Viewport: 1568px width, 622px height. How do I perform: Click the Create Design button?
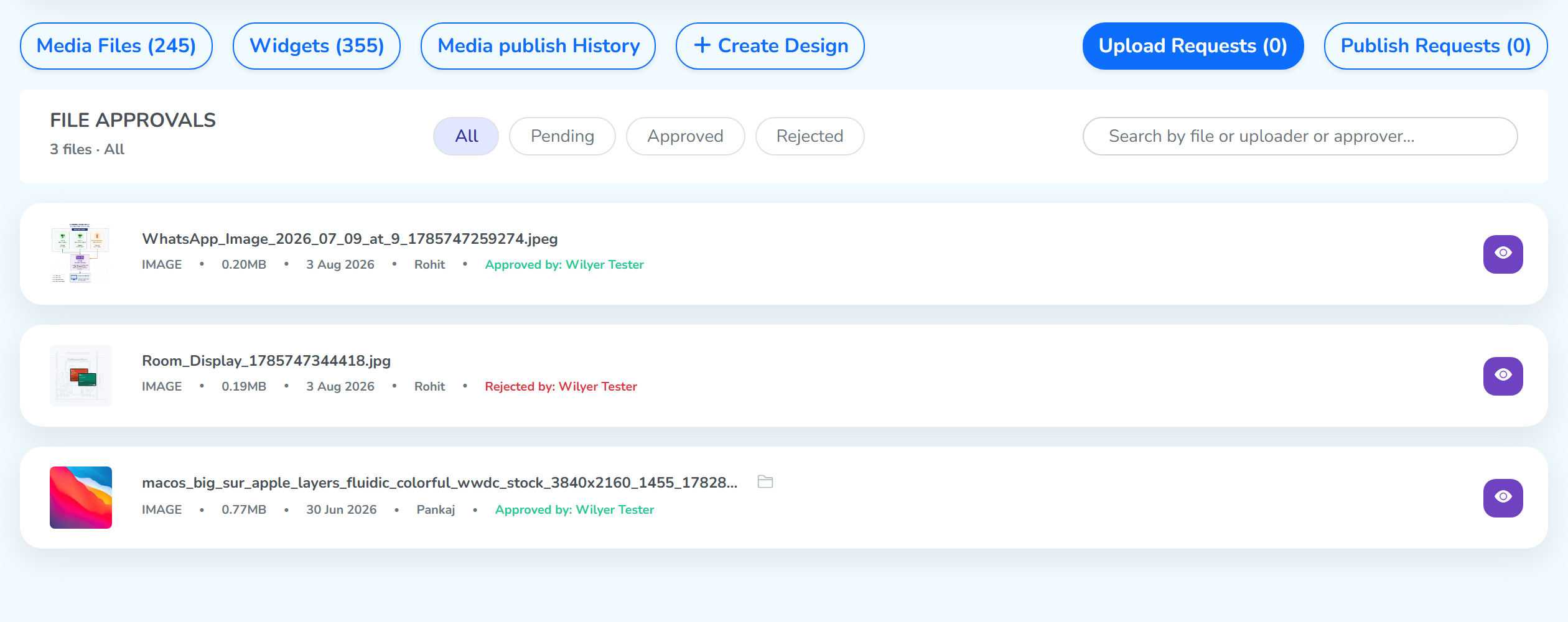pyautogui.click(x=770, y=46)
